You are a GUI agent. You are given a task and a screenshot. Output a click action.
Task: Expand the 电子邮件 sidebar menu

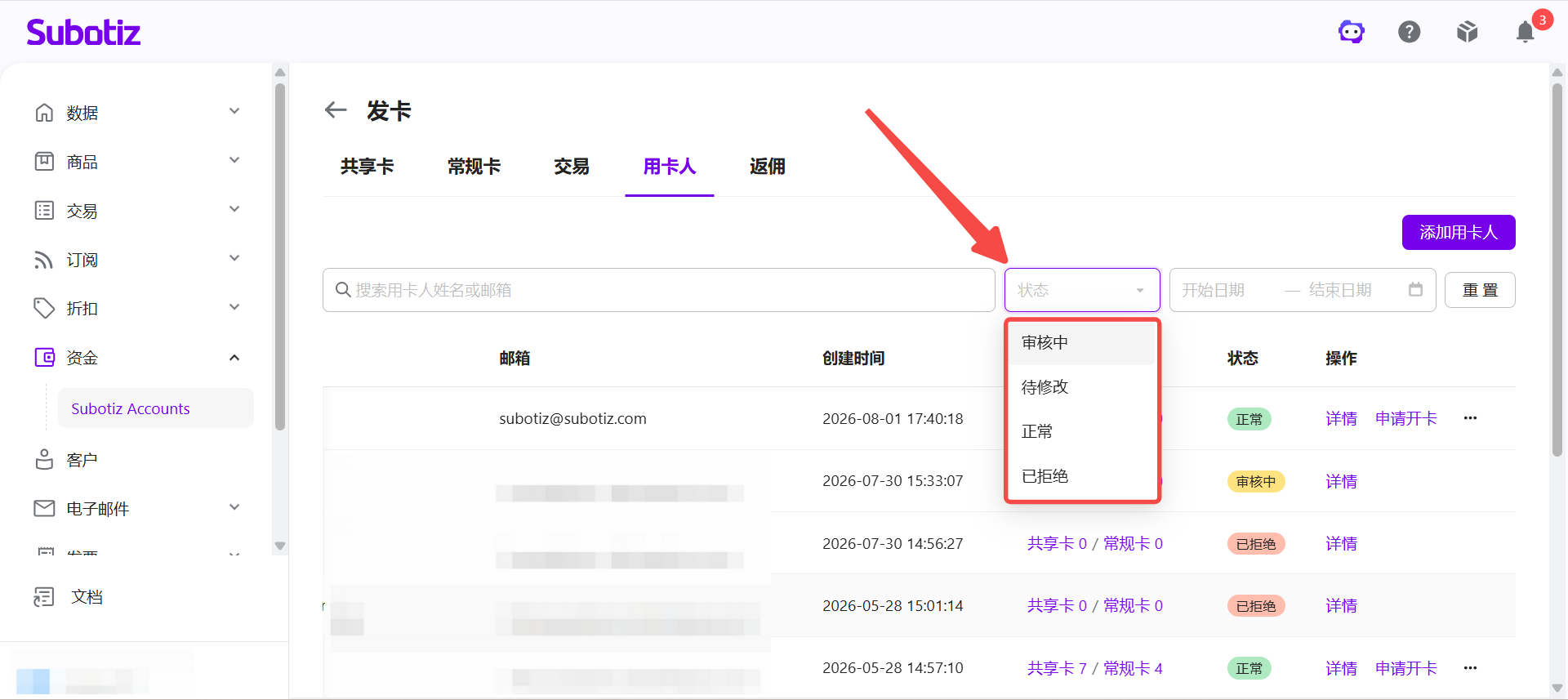pos(234,507)
